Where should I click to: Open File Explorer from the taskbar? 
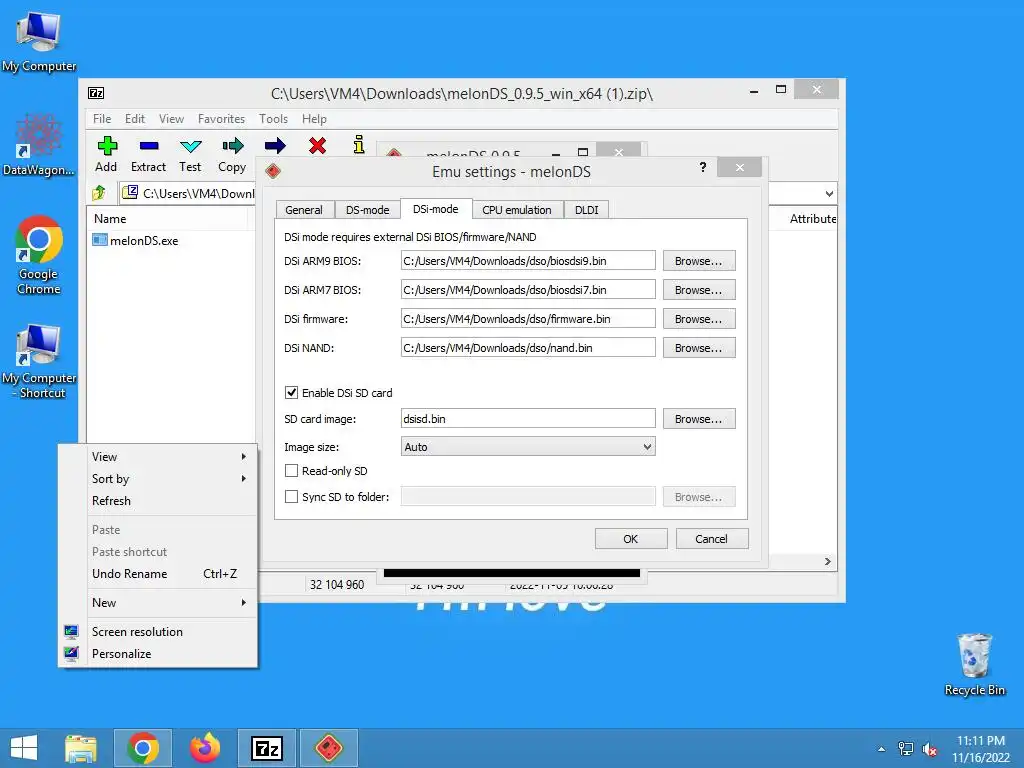pos(81,748)
